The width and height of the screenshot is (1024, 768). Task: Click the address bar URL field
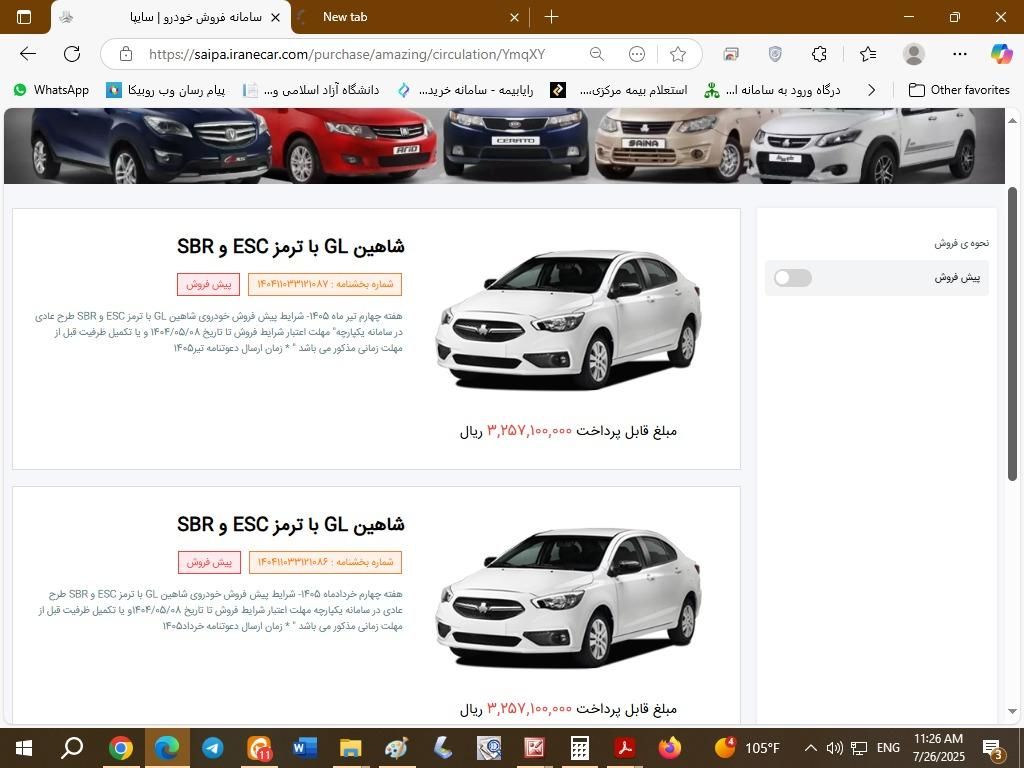click(x=346, y=54)
